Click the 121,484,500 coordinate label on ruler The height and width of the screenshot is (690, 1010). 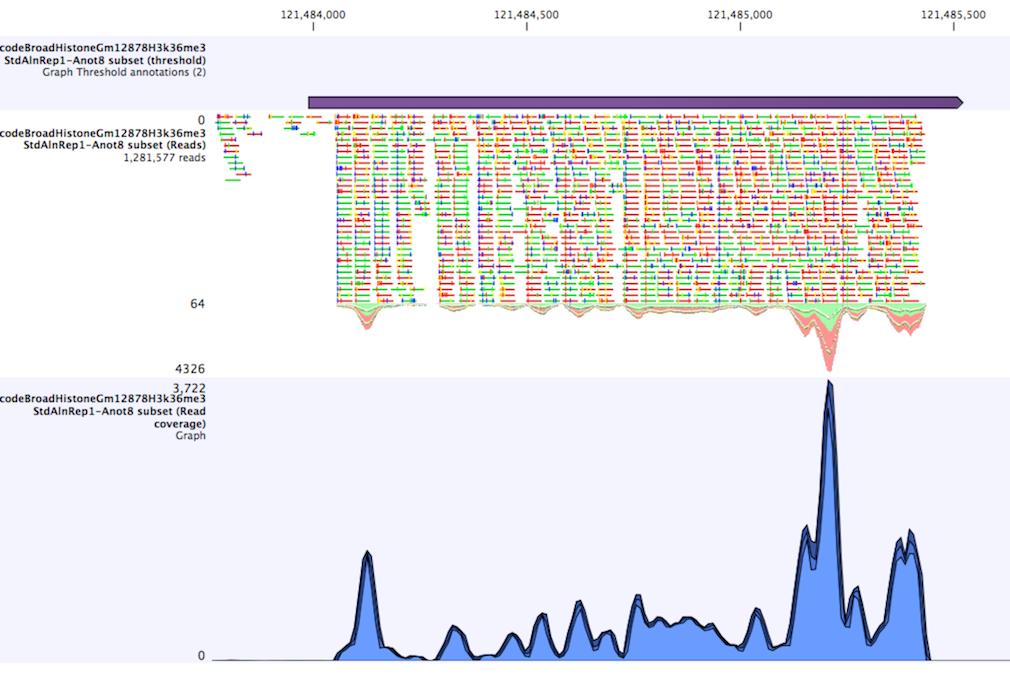(x=527, y=14)
